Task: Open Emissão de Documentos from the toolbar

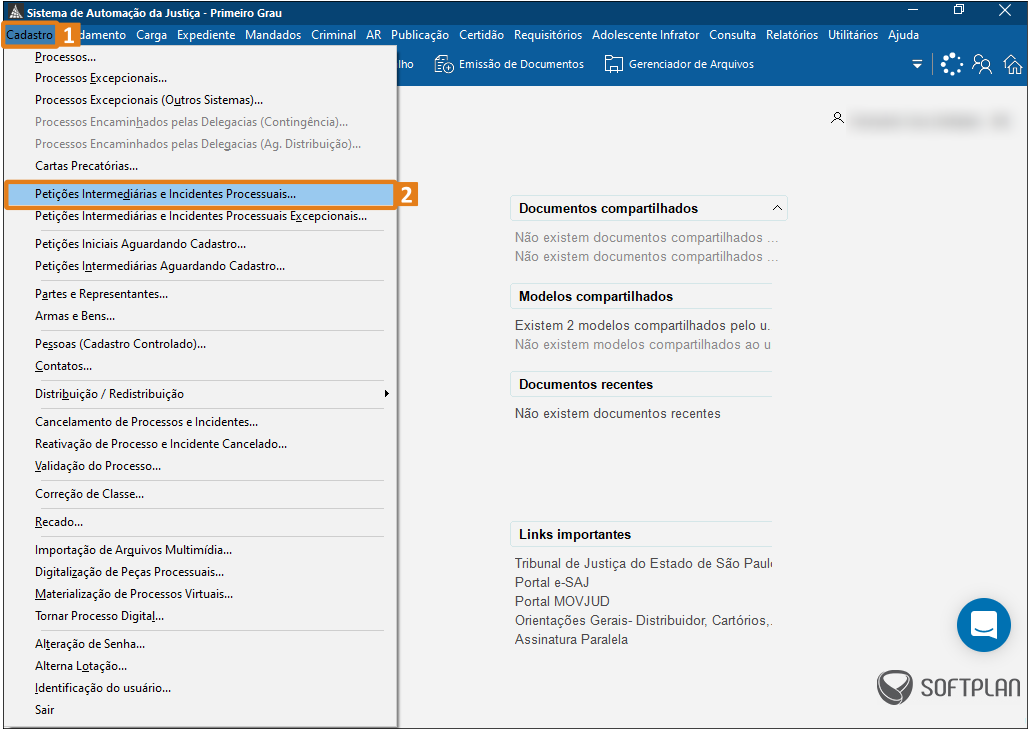Action: pyautogui.click(x=509, y=64)
